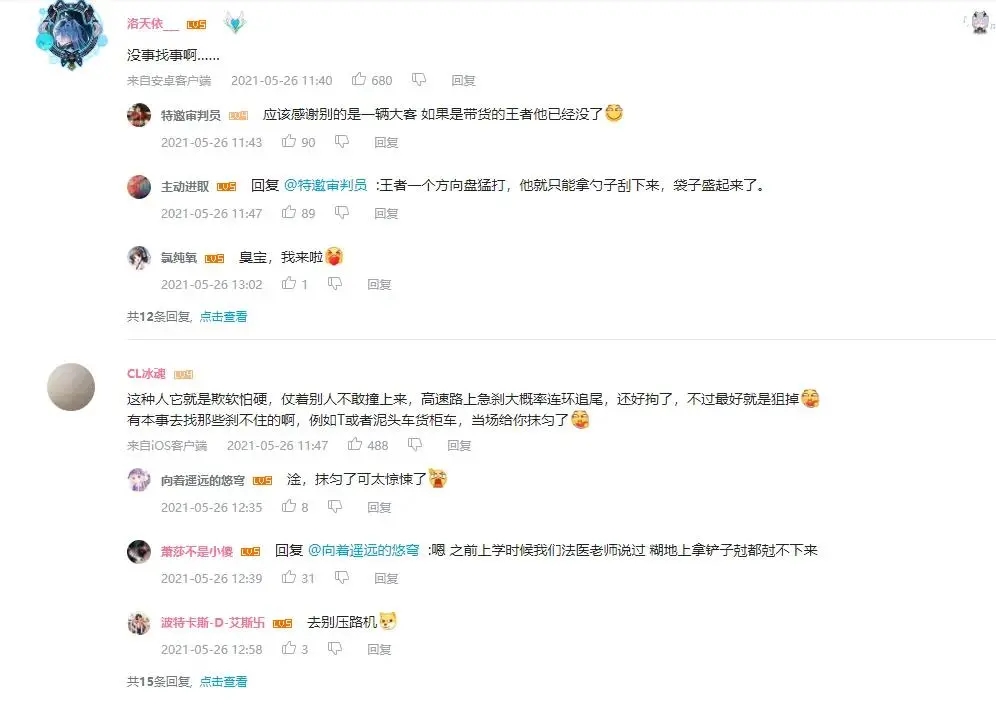Dislike 主动进取's reply about 方向盘

342,212
